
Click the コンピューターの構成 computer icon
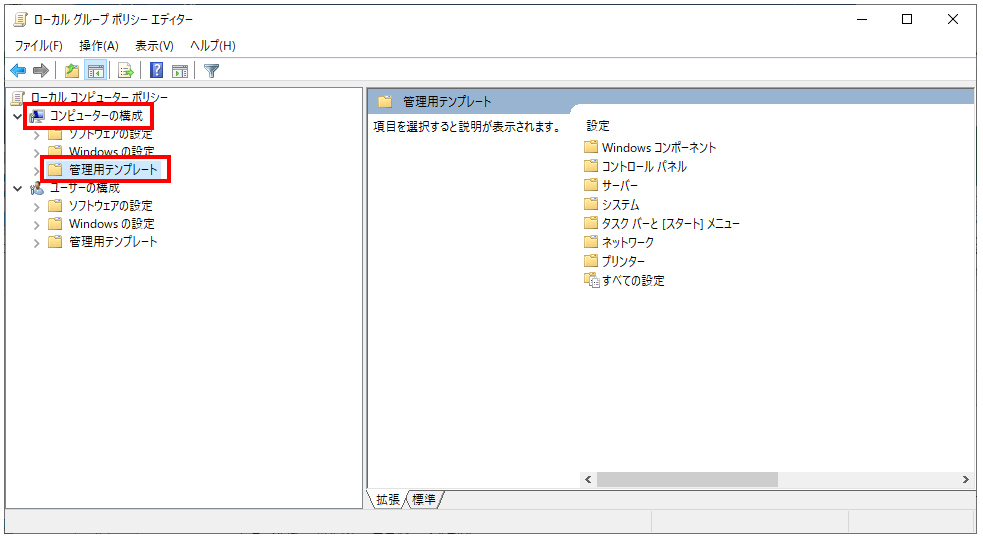click(37, 116)
